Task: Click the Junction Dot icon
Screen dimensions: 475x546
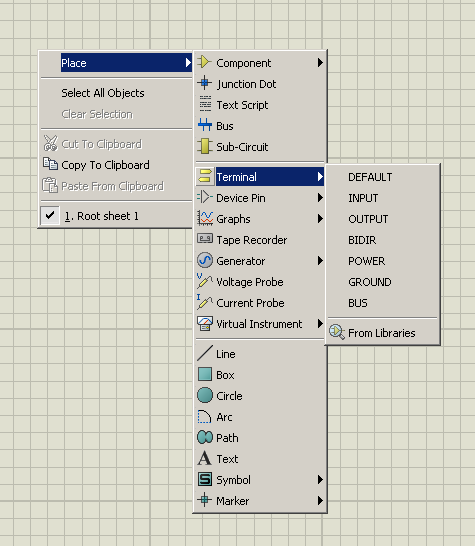Action: [x=205, y=83]
